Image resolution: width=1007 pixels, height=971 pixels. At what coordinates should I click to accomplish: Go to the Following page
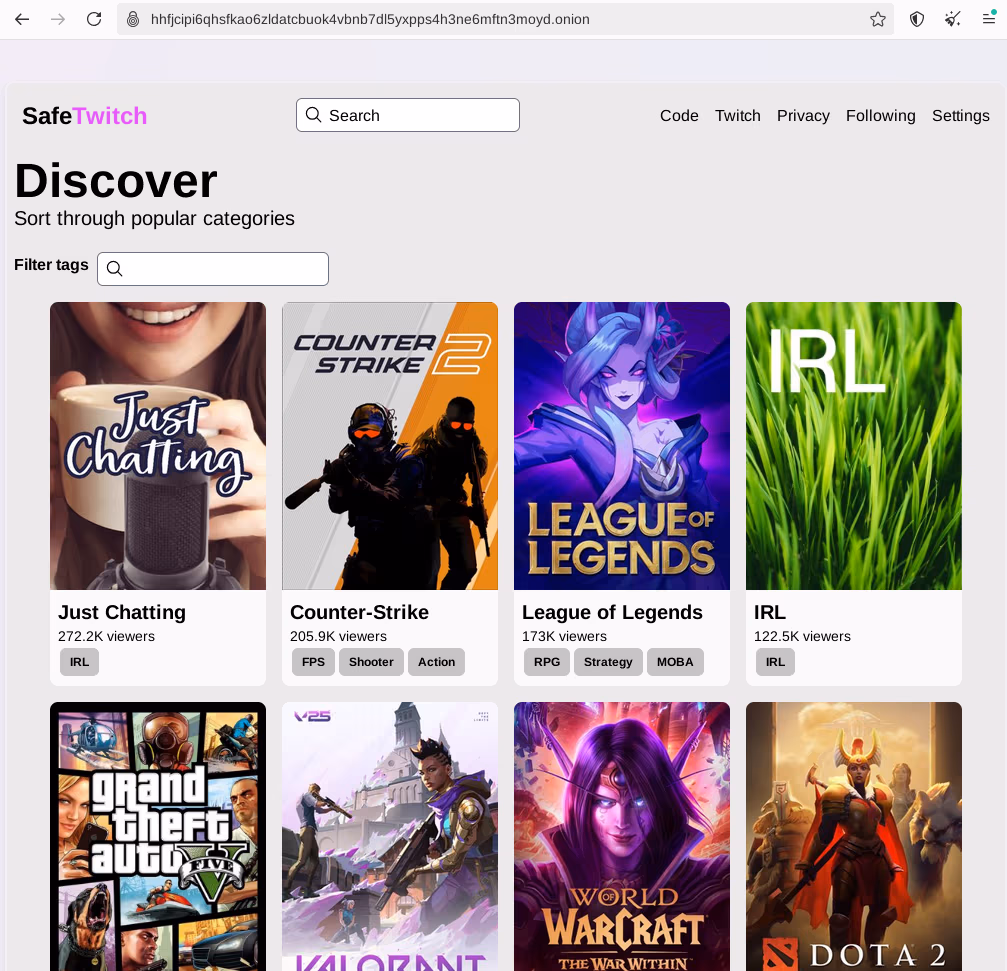(880, 116)
